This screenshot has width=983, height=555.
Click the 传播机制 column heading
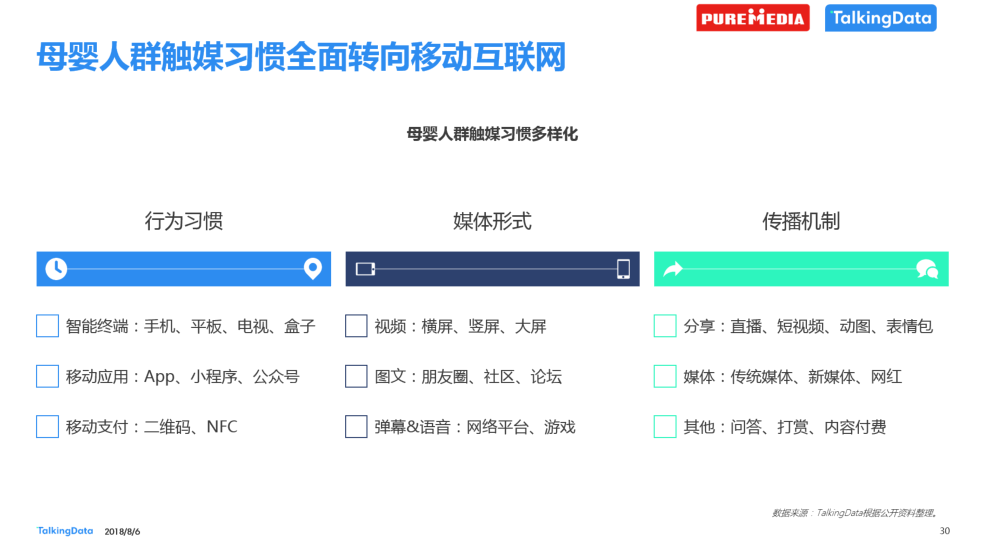click(x=801, y=221)
